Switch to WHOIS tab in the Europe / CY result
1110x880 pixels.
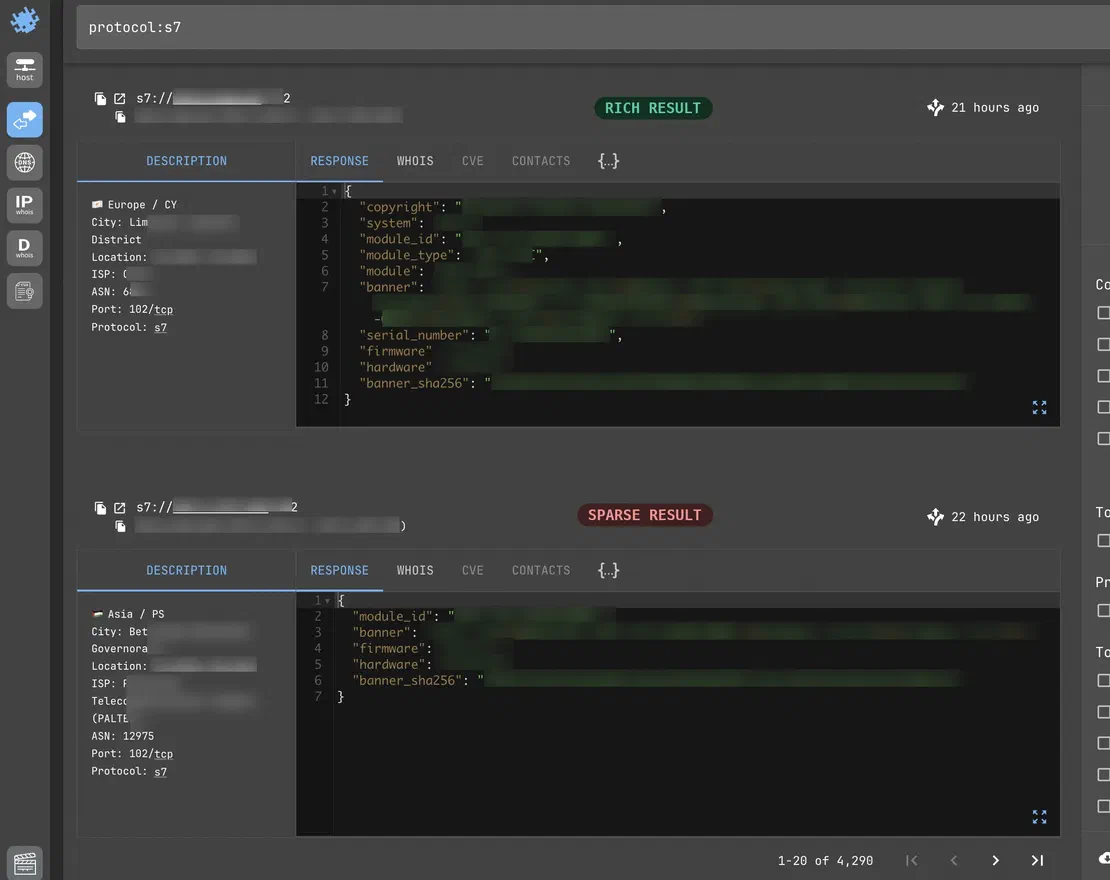[x=415, y=161]
